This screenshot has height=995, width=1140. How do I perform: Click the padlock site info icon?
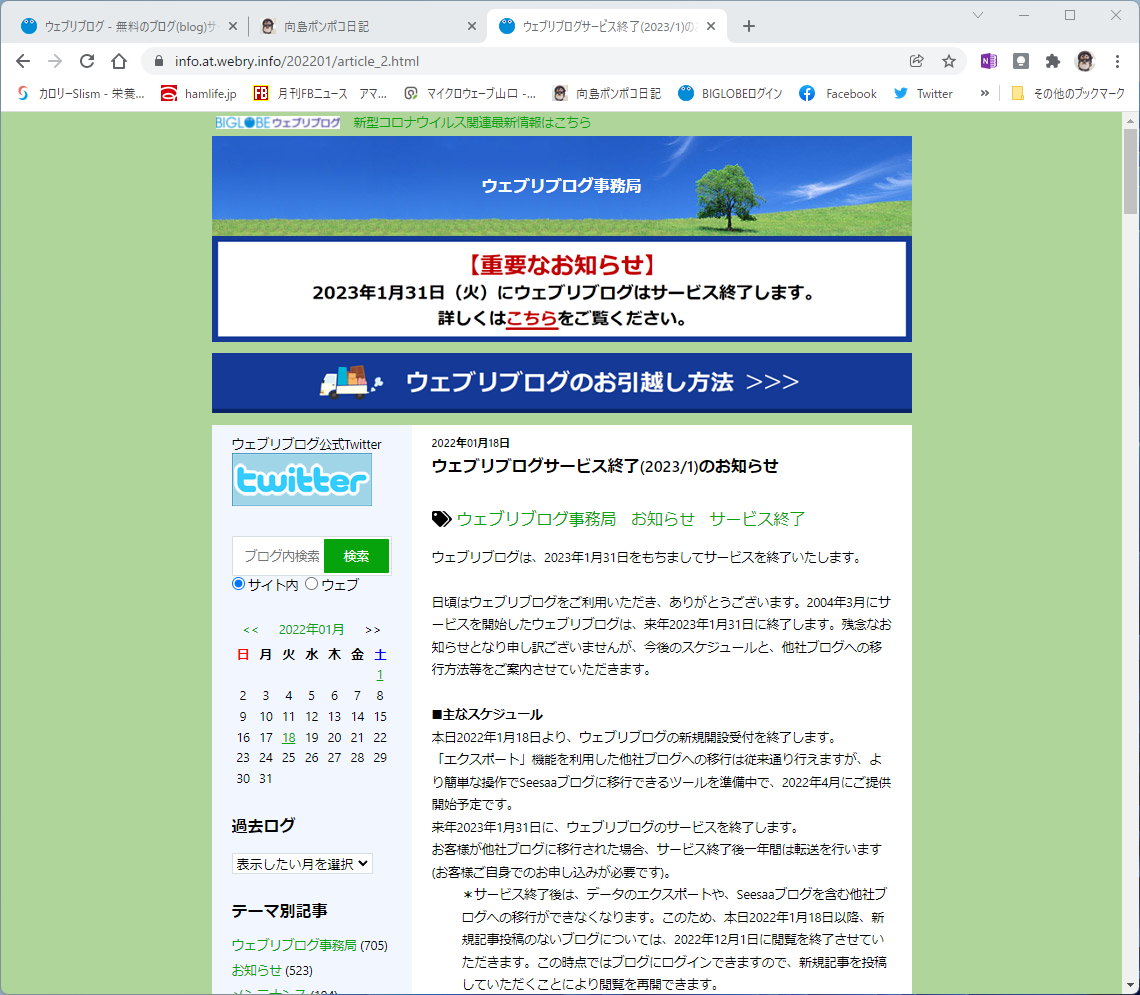point(158,61)
